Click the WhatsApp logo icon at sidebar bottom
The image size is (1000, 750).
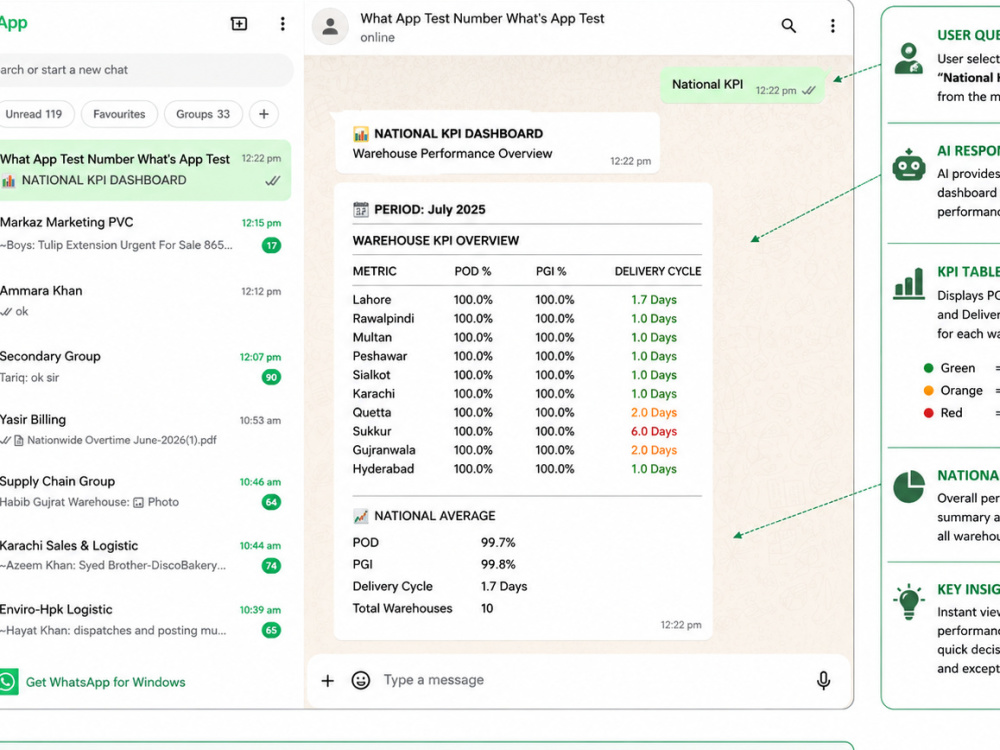(x=8, y=682)
